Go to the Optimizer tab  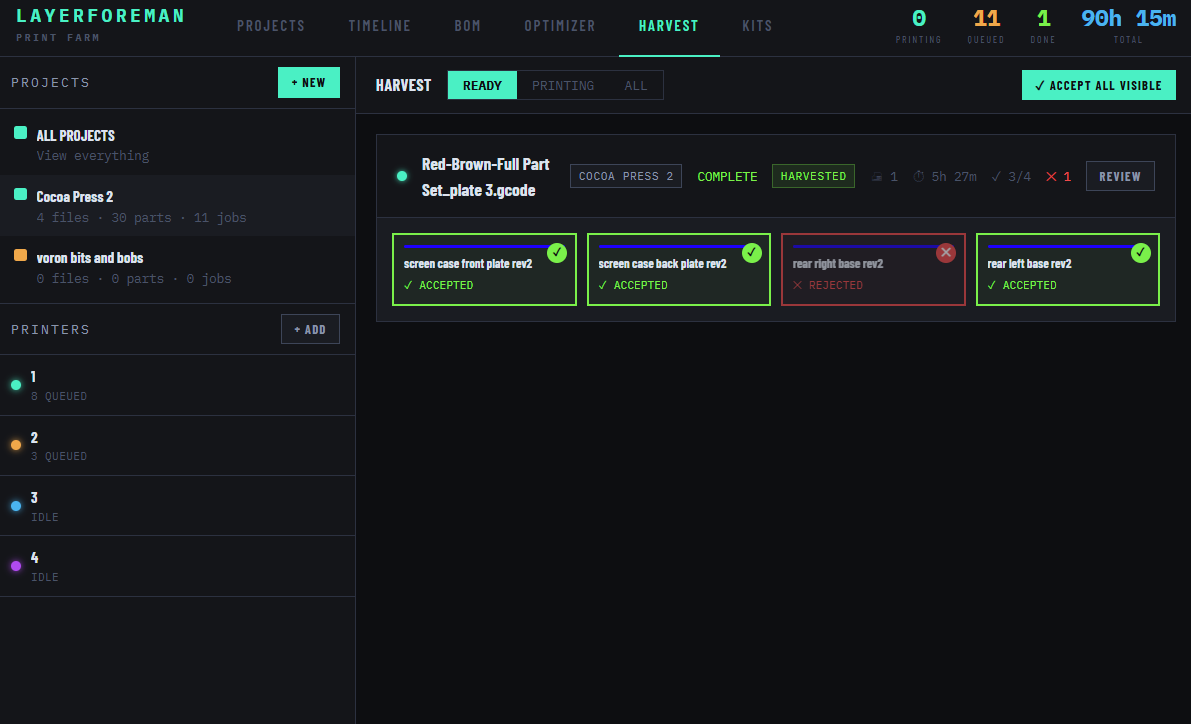pos(560,26)
